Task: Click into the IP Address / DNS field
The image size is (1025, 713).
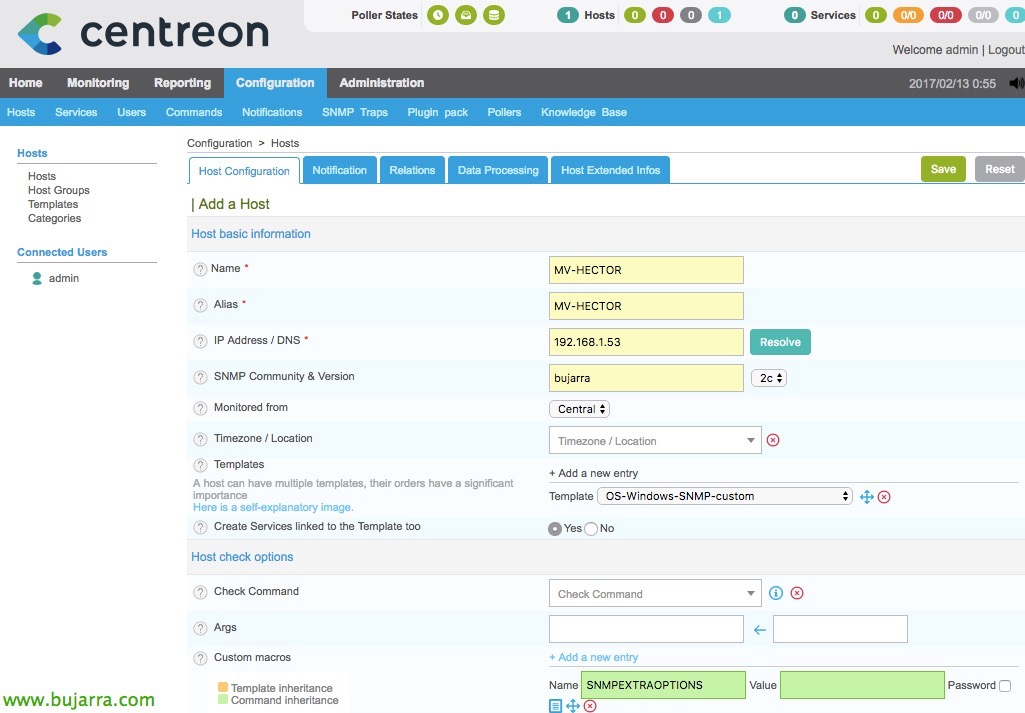Action: pos(646,342)
